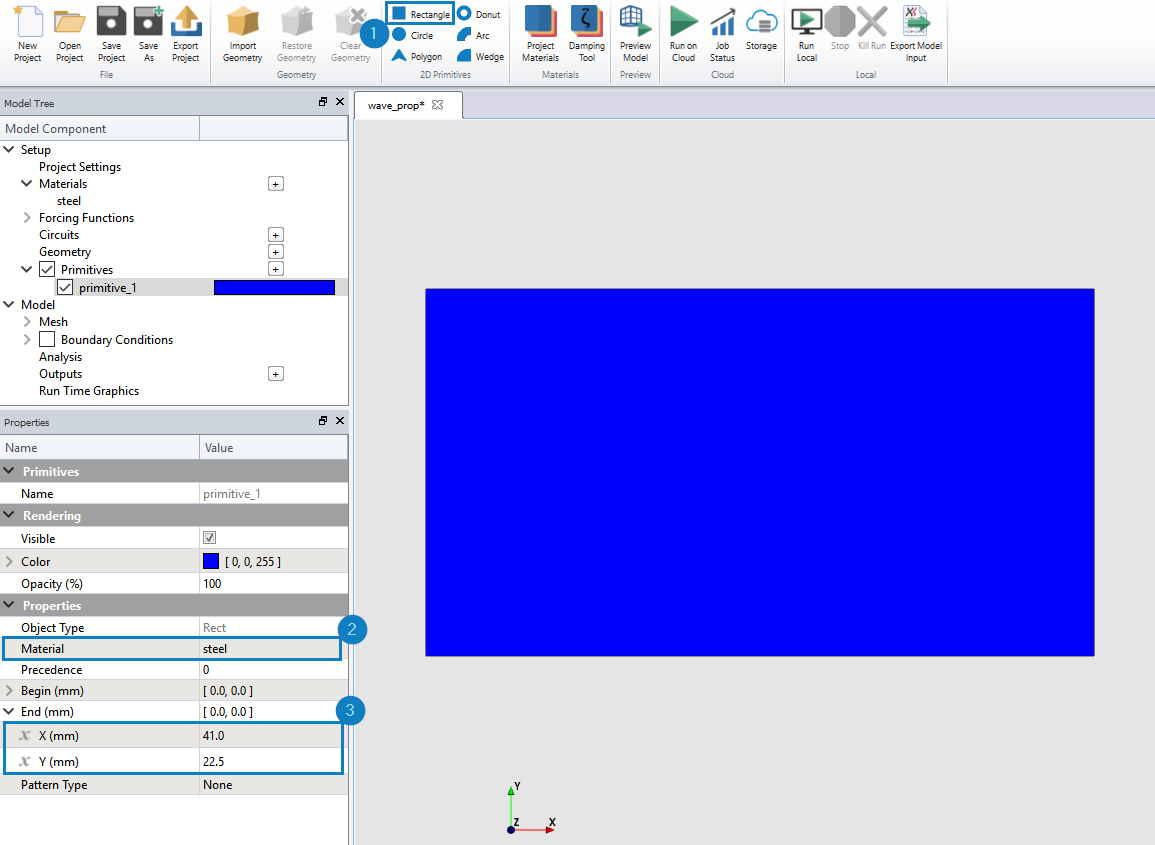Expand the Boundary Conditions node

tap(27, 339)
